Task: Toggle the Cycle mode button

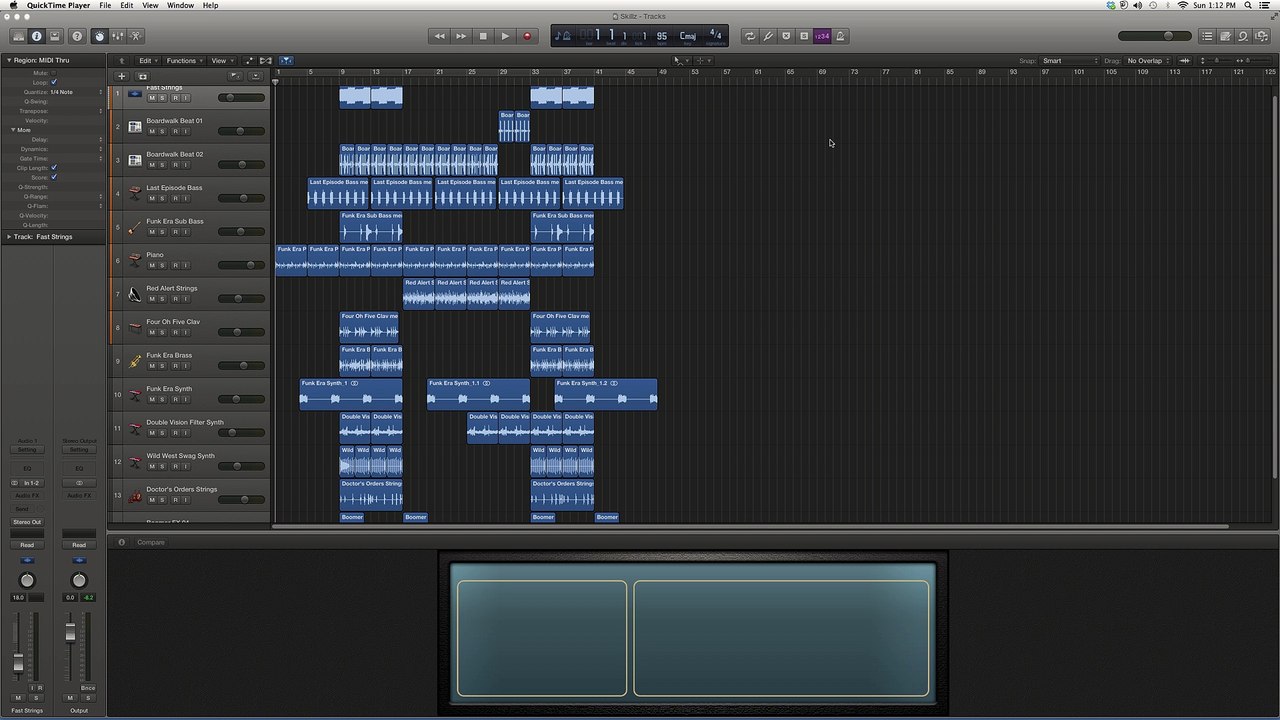Action: [x=750, y=36]
